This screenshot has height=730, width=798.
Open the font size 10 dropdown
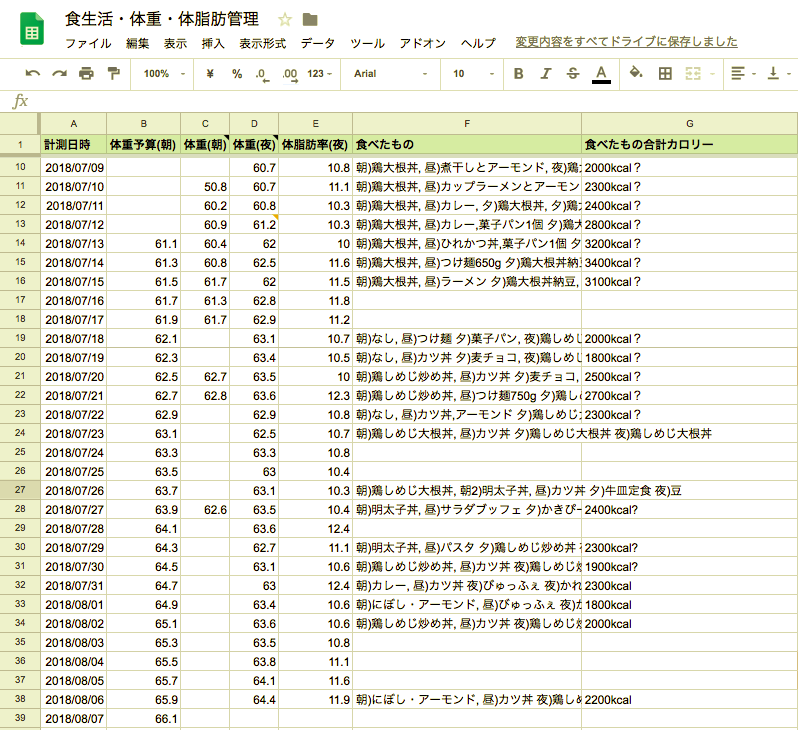coord(473,74)
